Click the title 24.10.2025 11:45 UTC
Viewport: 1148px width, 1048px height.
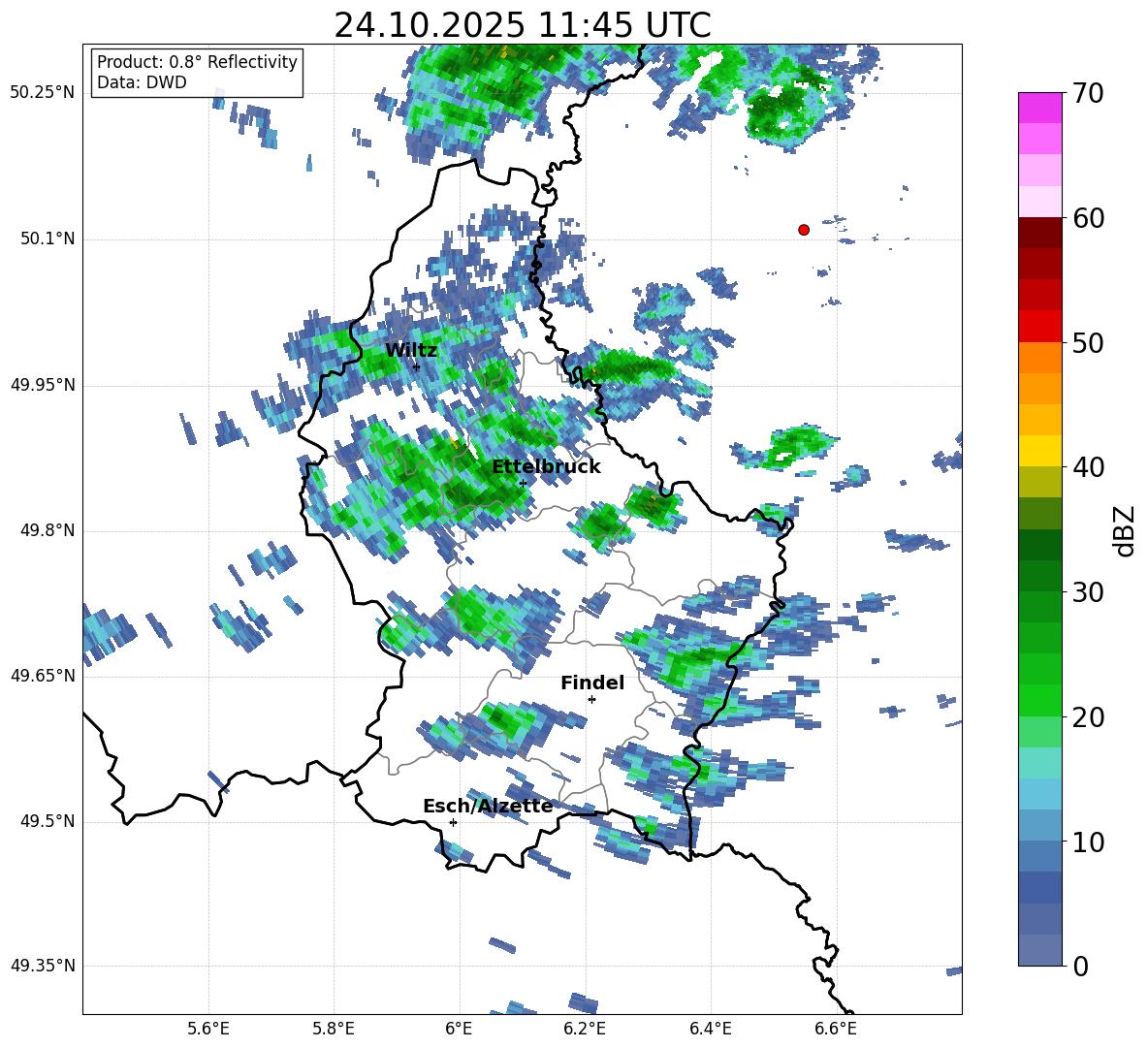tap(522, 25)
